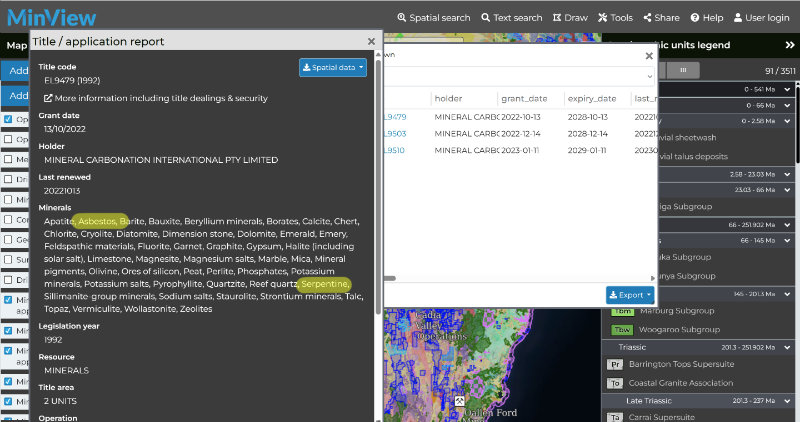Open the EL9503 title link
800x422 pixels.
tap(395, 134)
